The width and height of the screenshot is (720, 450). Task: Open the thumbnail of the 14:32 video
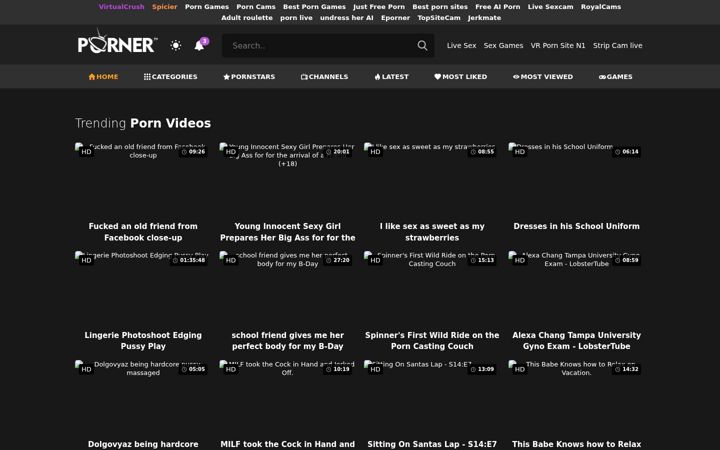point(576,397)
